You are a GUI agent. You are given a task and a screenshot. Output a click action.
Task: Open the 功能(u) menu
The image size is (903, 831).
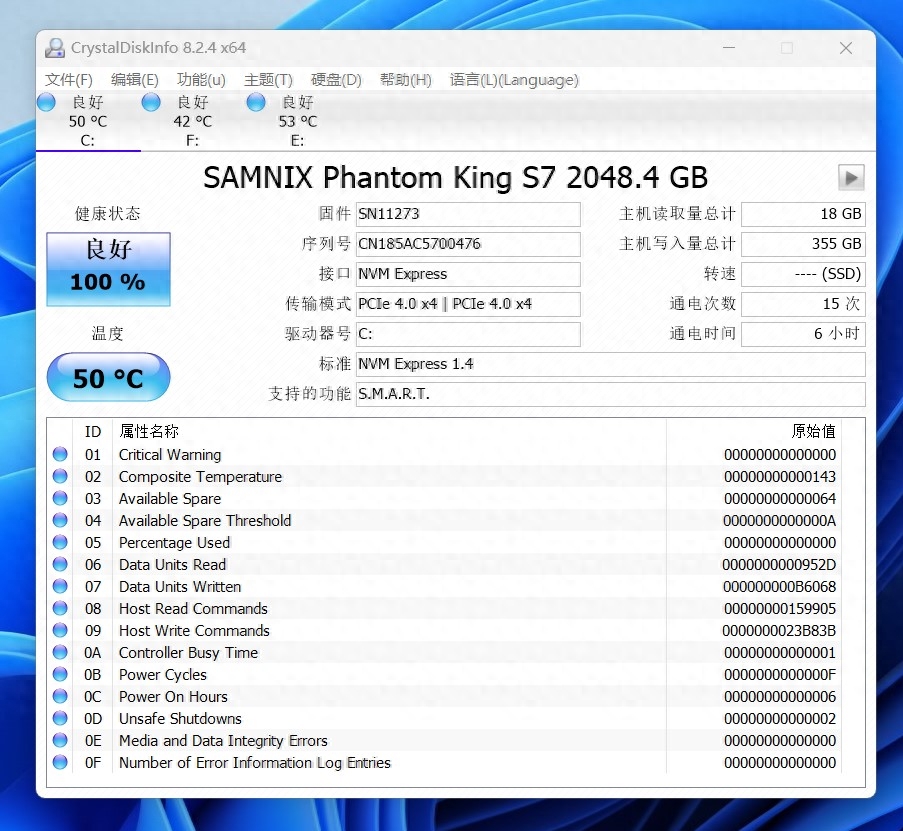tap(201, 79)
